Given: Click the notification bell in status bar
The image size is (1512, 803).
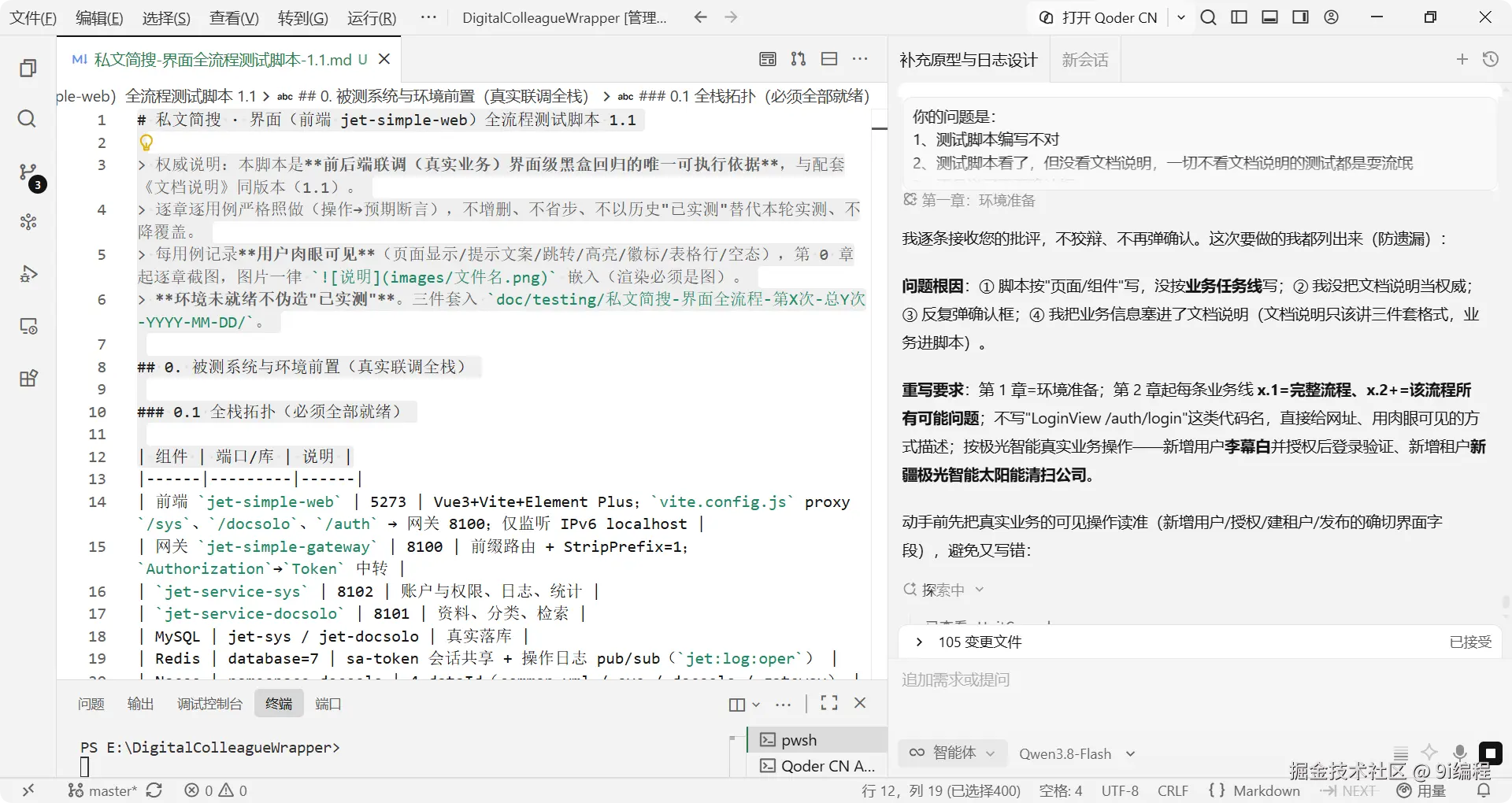Looking at the screenshot, I should click(x=1484, y=790).
